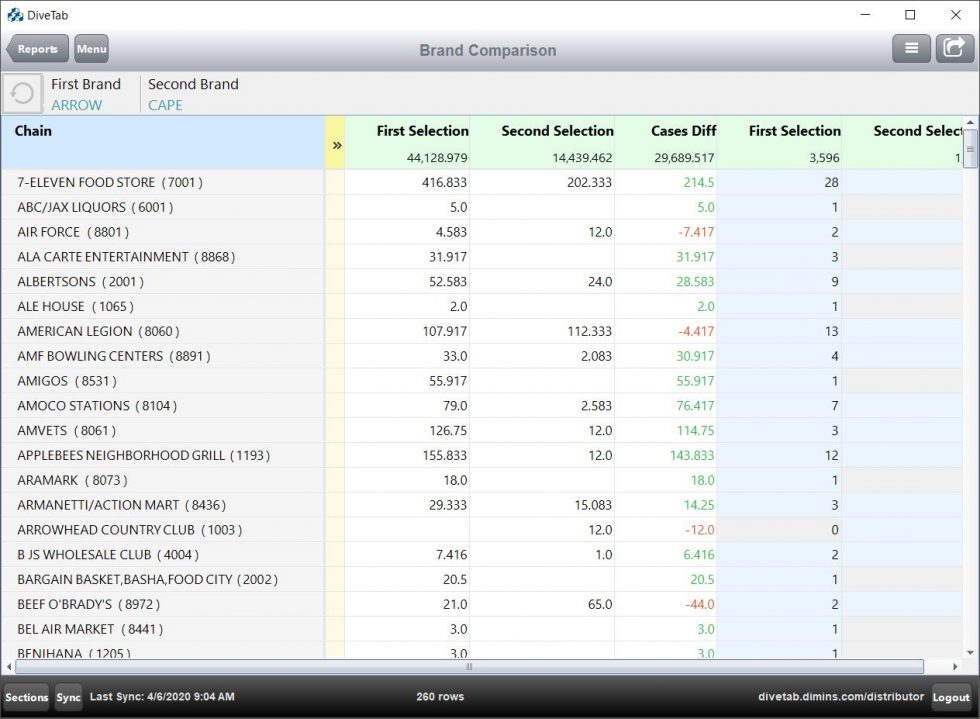Image resolution: width=980 pixels, height=719 pixels.
Task: Click the Sync icon in the status bar
Action: (68, 697)
